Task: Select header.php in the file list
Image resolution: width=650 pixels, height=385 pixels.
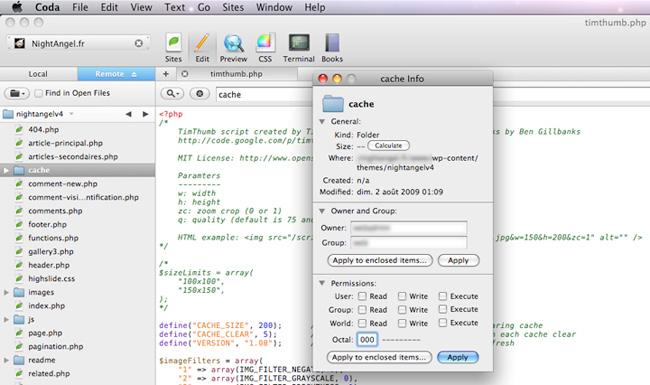Action: [78, 265]
